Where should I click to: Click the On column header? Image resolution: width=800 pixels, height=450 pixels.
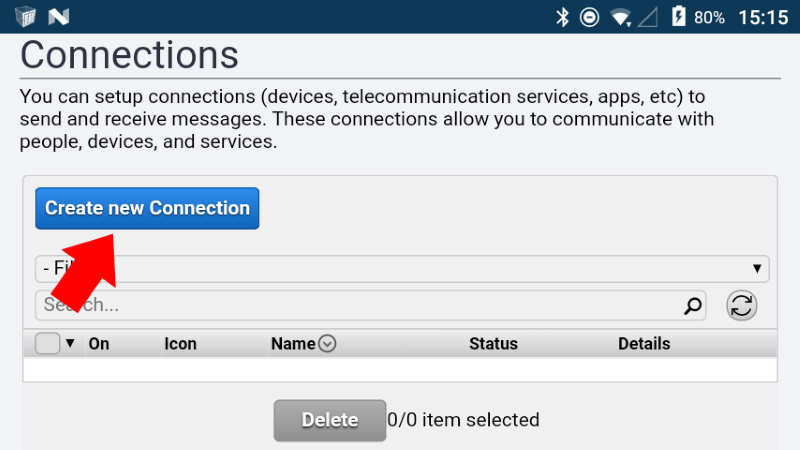coord(99,344)
